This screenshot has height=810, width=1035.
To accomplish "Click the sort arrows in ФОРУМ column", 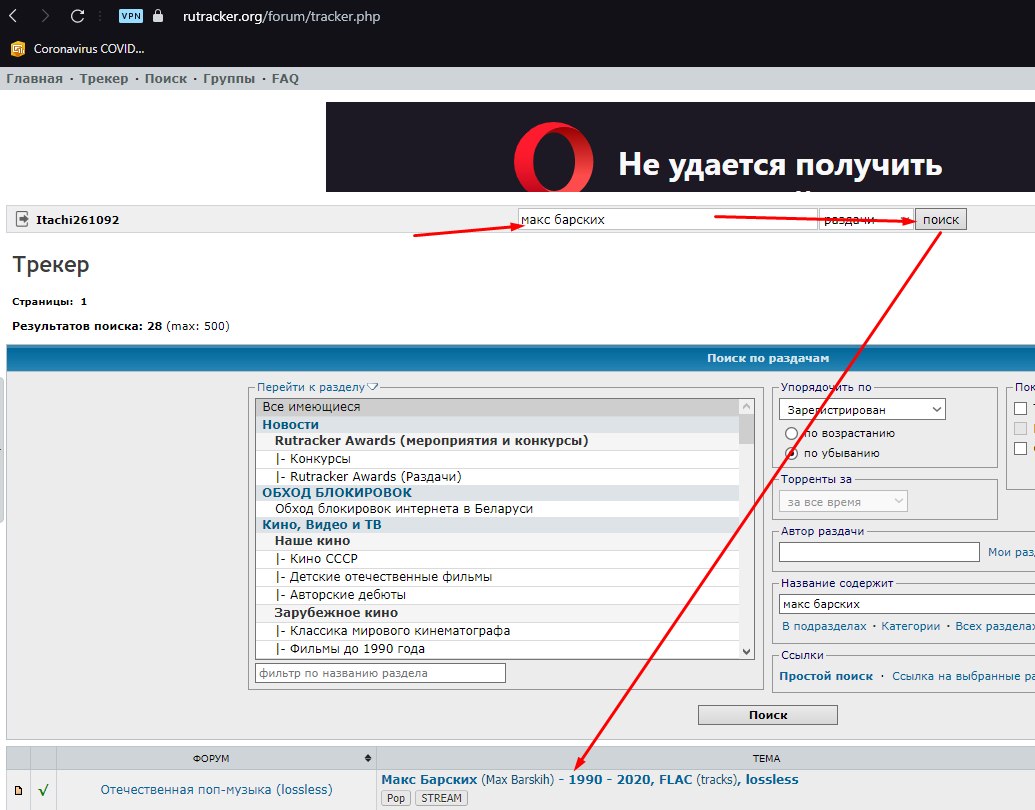I will 368,758.
